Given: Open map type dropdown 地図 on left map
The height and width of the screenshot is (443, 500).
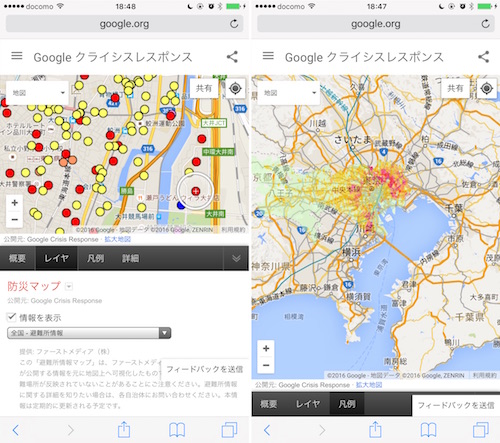Looking at the screenshot, I should (37, 93).
